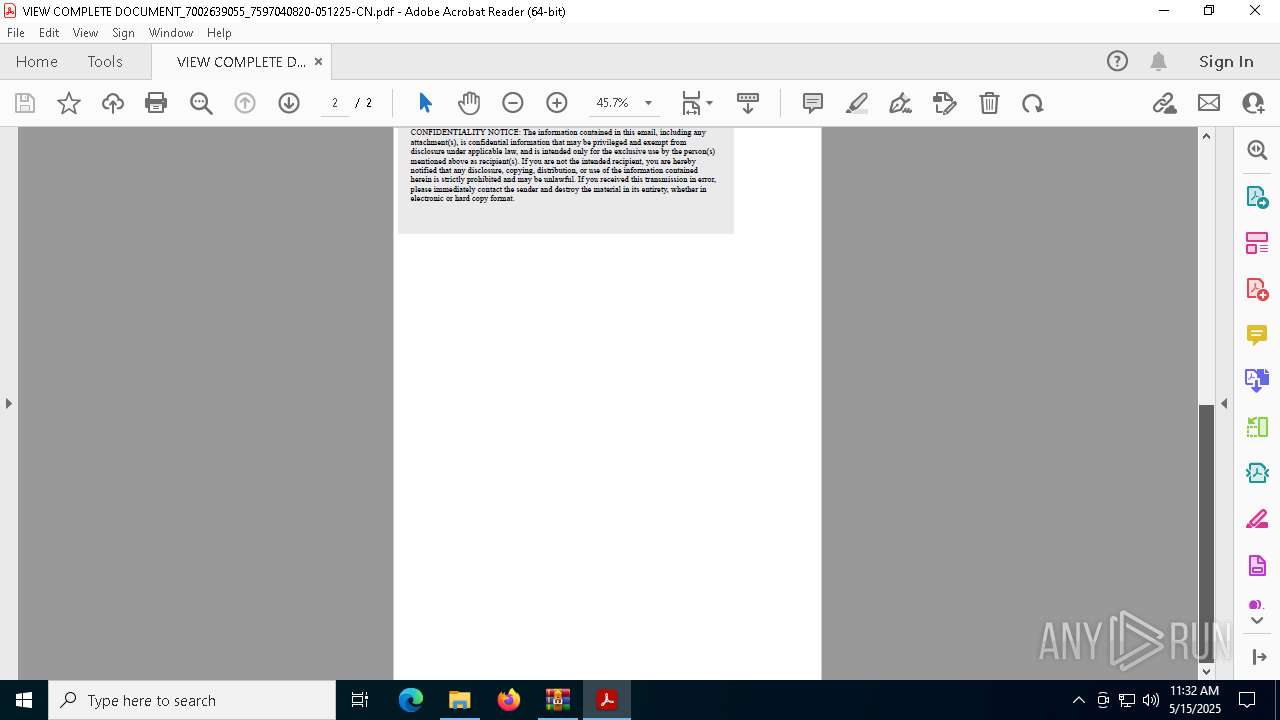The height and width of the screenshot is (720, 1280).
Task: Choose the arrow Selection tool
Action: coord(425,103)
